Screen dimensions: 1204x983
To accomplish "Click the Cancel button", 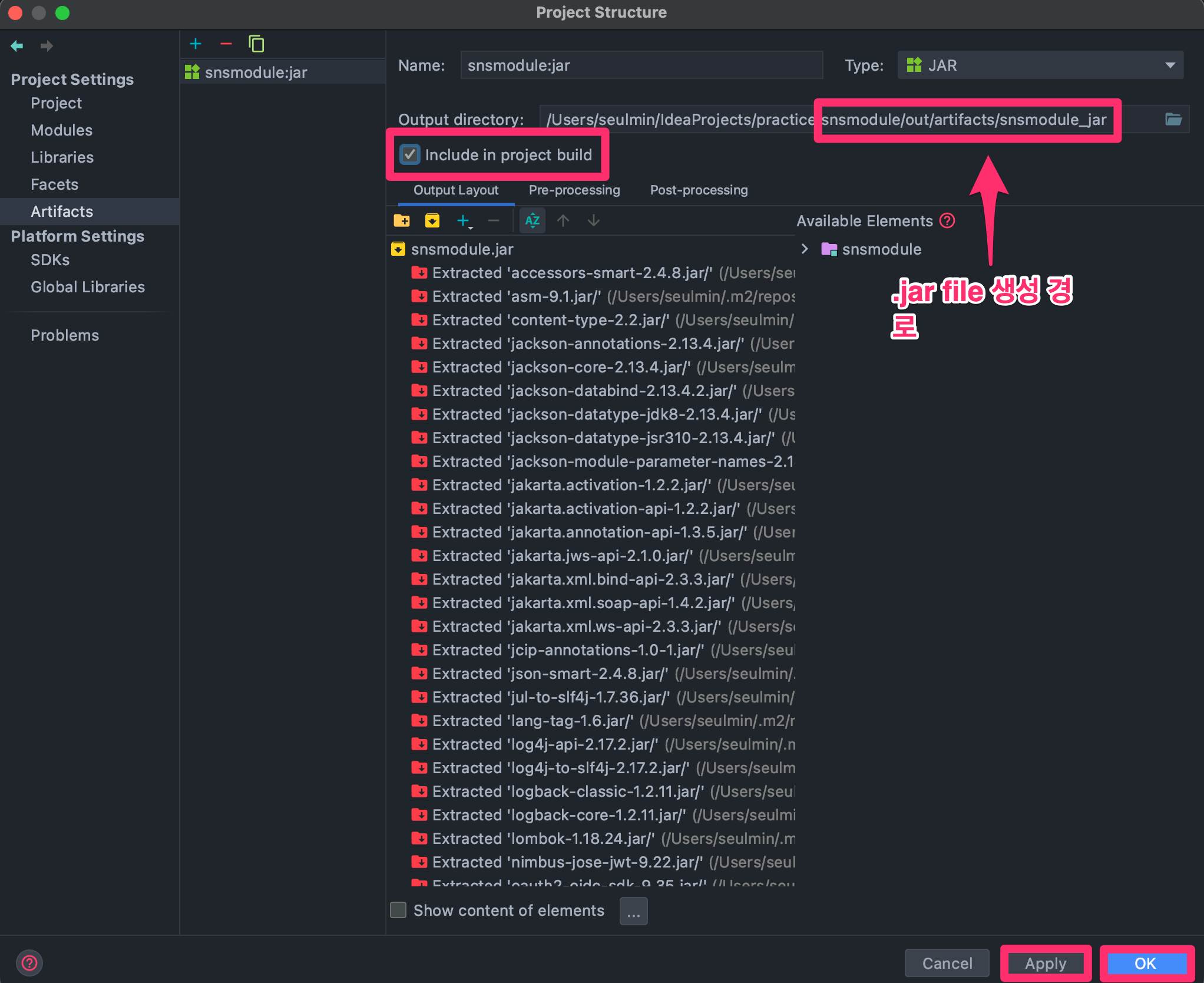I will point(947,964).
